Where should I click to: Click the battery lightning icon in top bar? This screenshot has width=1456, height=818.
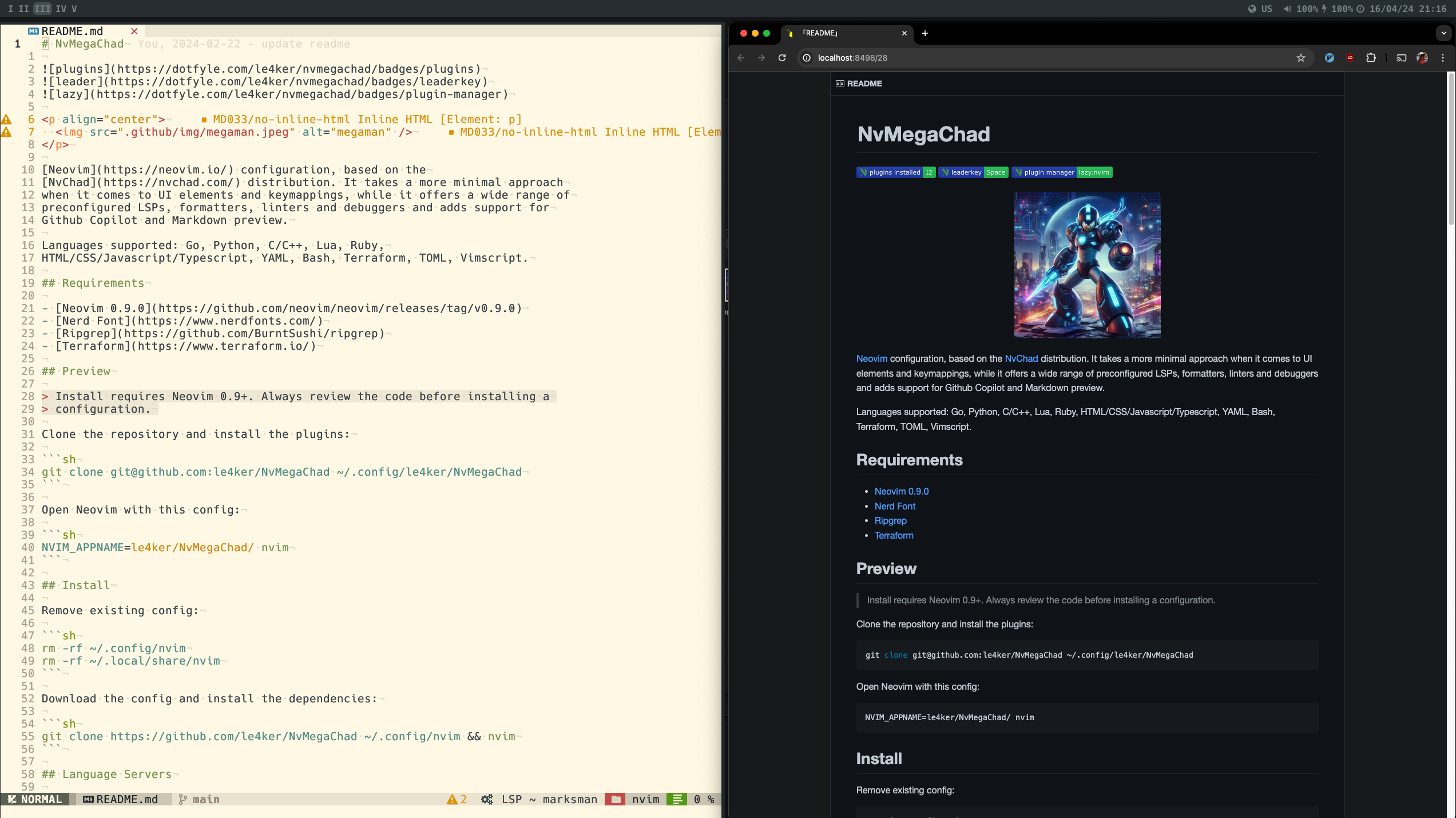[1324, 9]
